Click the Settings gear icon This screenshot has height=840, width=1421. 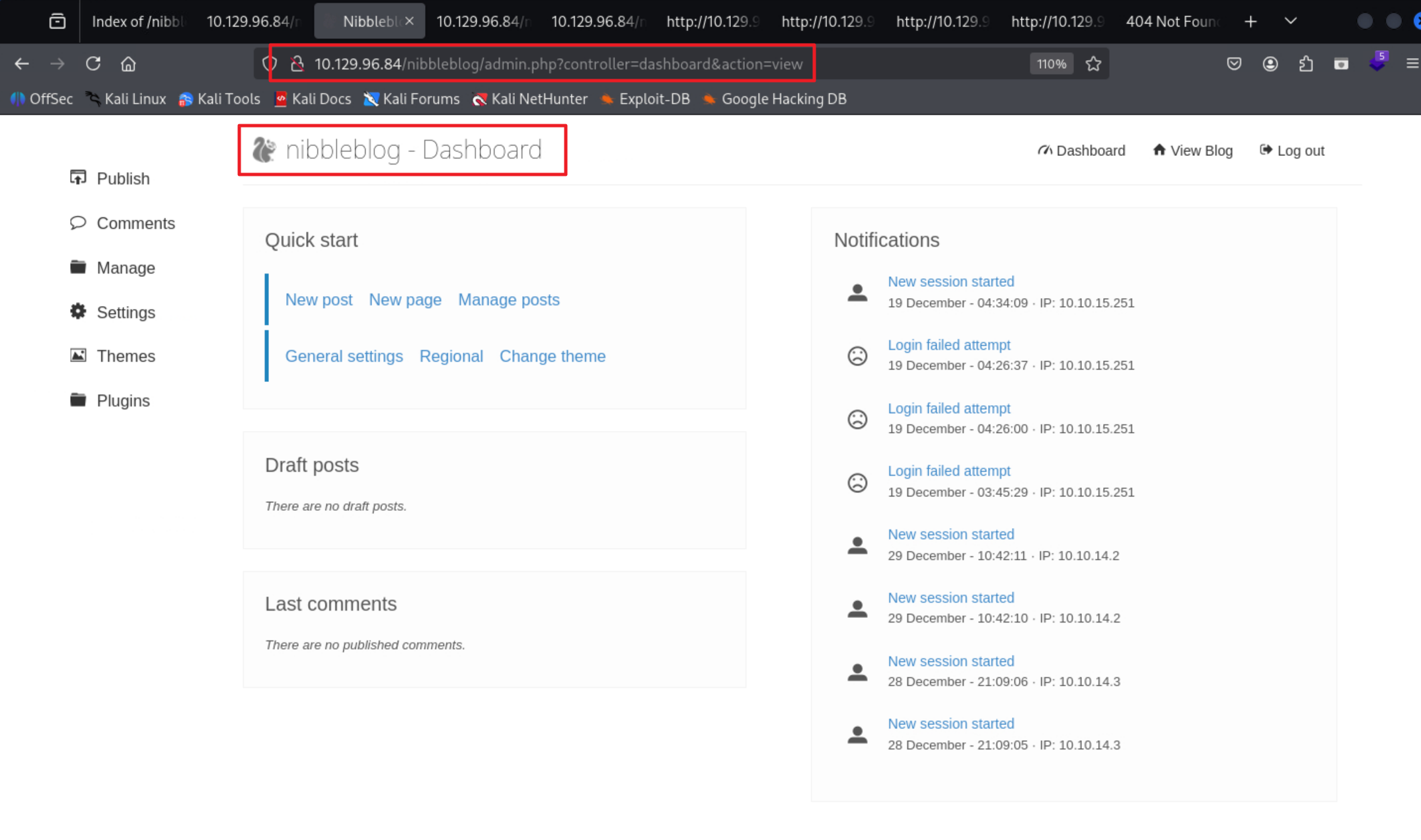click(x=78, y=311)
